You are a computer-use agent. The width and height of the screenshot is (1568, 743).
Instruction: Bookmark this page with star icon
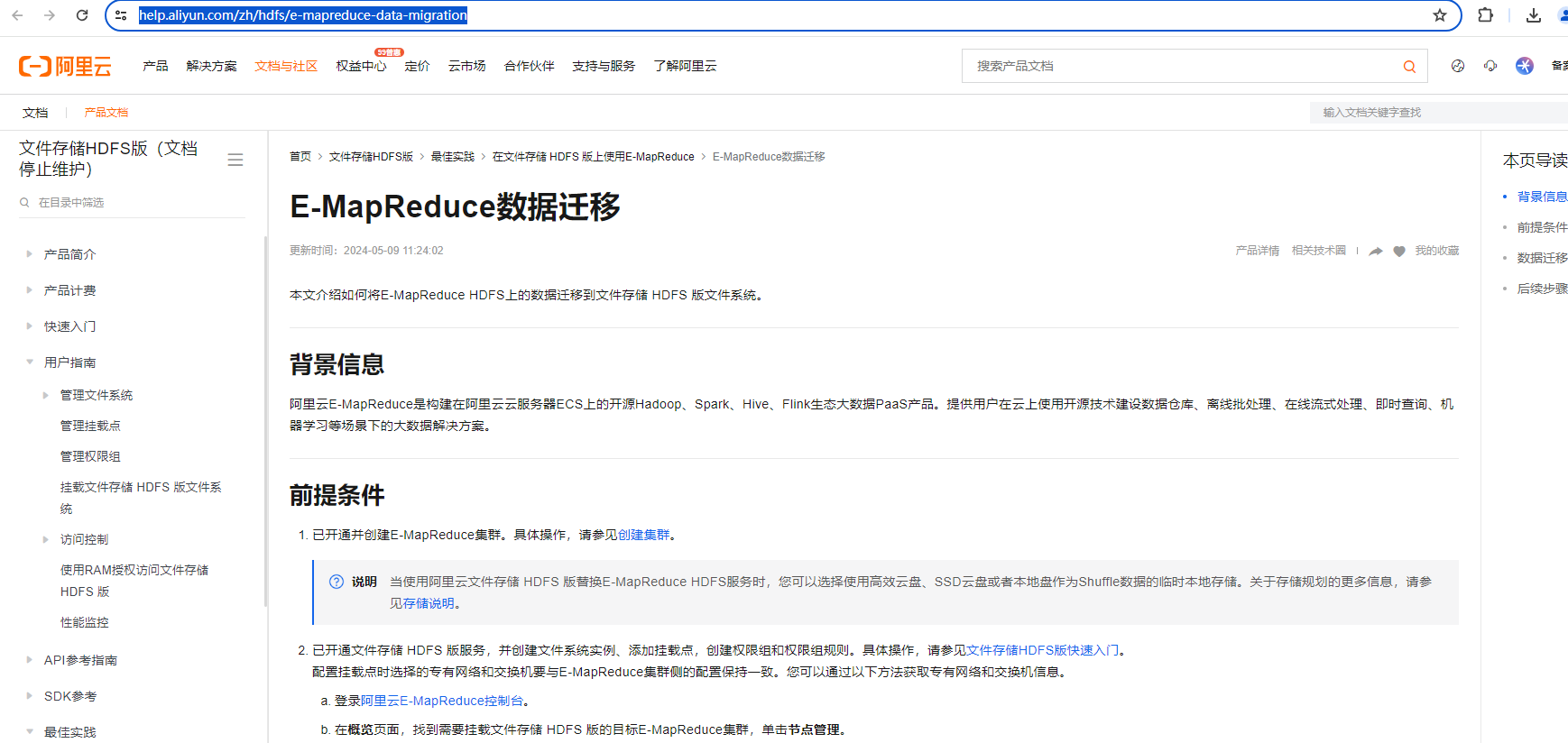1440,15
